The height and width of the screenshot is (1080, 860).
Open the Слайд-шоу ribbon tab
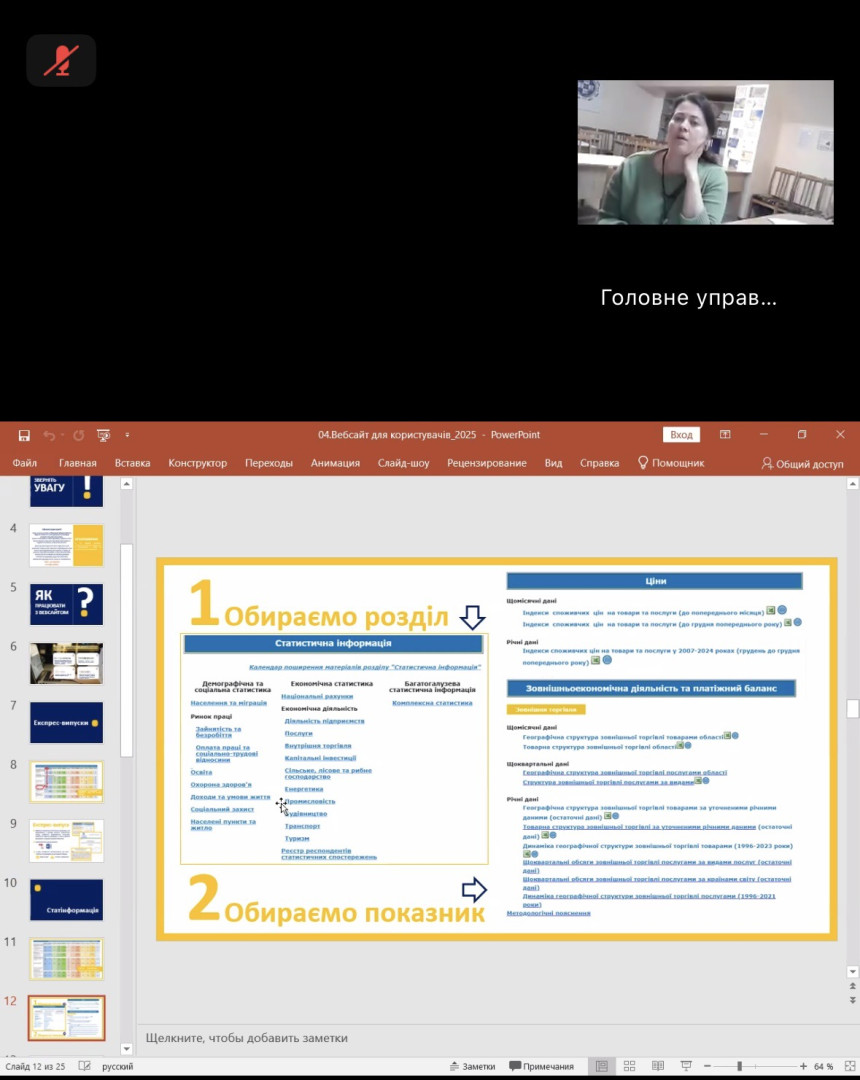tap(403, 463)
